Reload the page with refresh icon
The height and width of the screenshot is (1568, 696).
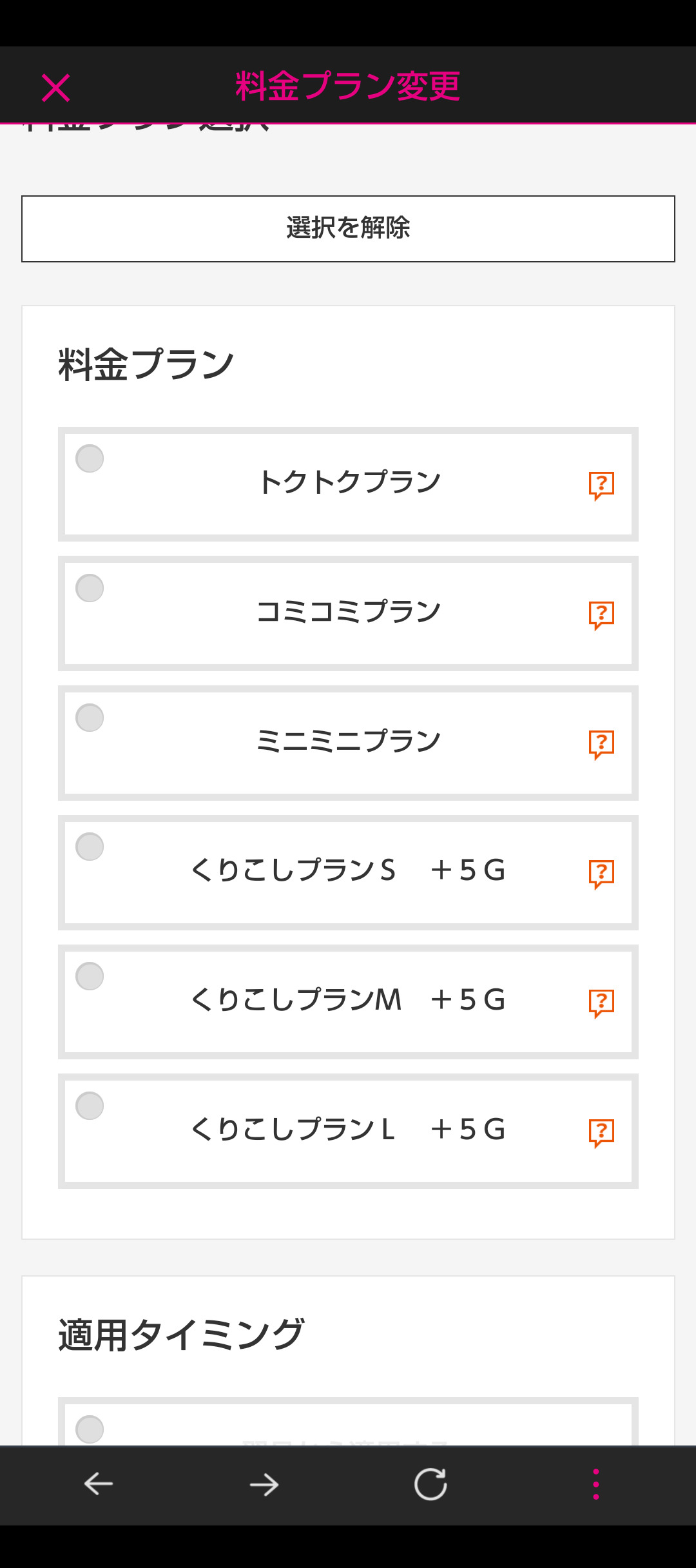click(430, 1484)
